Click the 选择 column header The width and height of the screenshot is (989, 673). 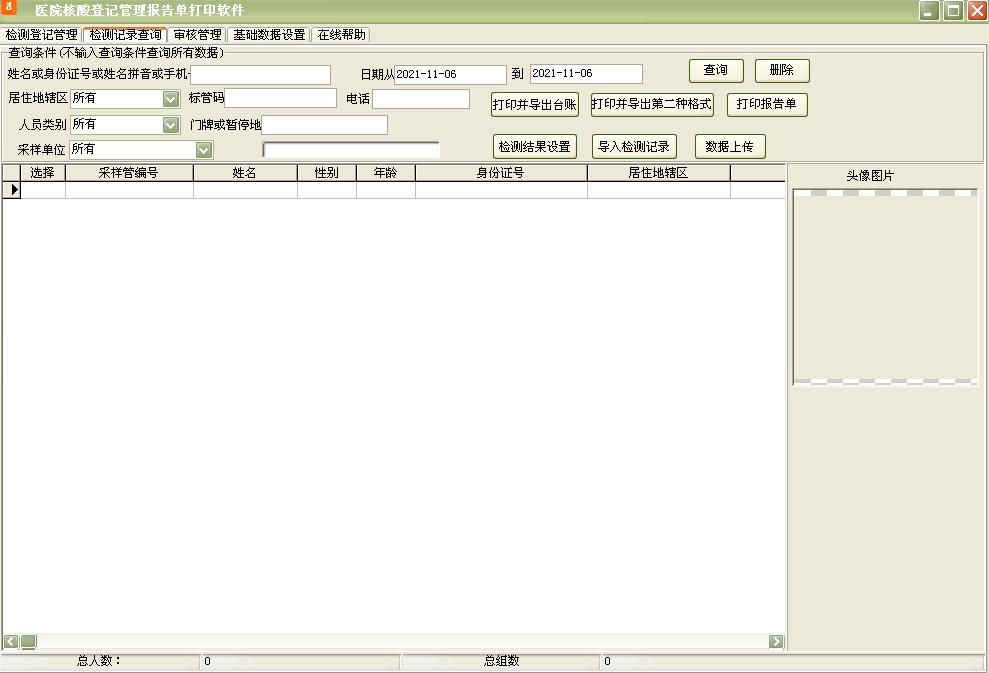[43, 173]
